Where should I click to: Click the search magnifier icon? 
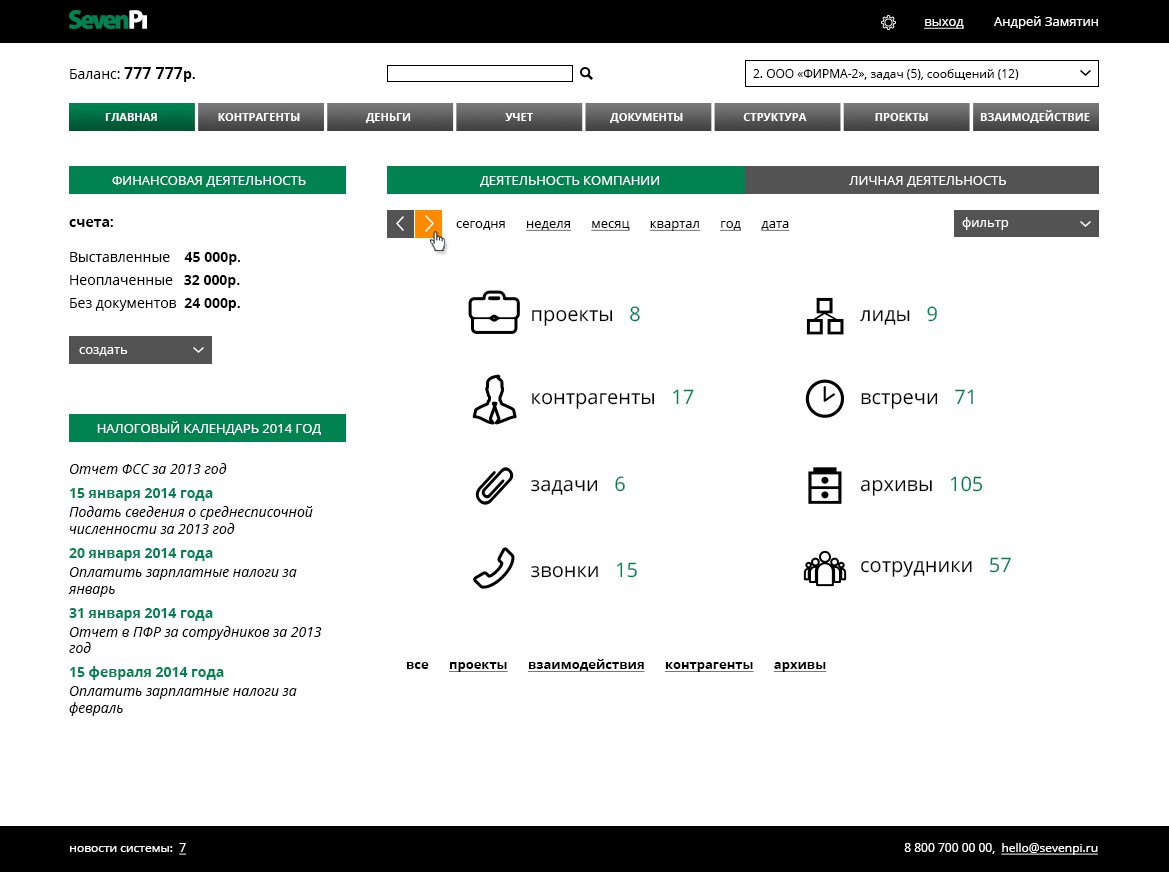coord(586,73)
